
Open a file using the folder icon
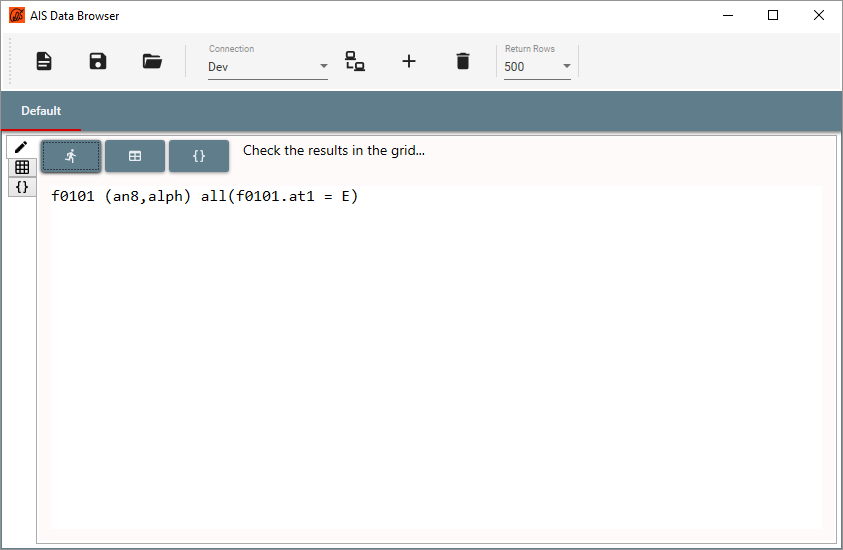tap(152, 61)
